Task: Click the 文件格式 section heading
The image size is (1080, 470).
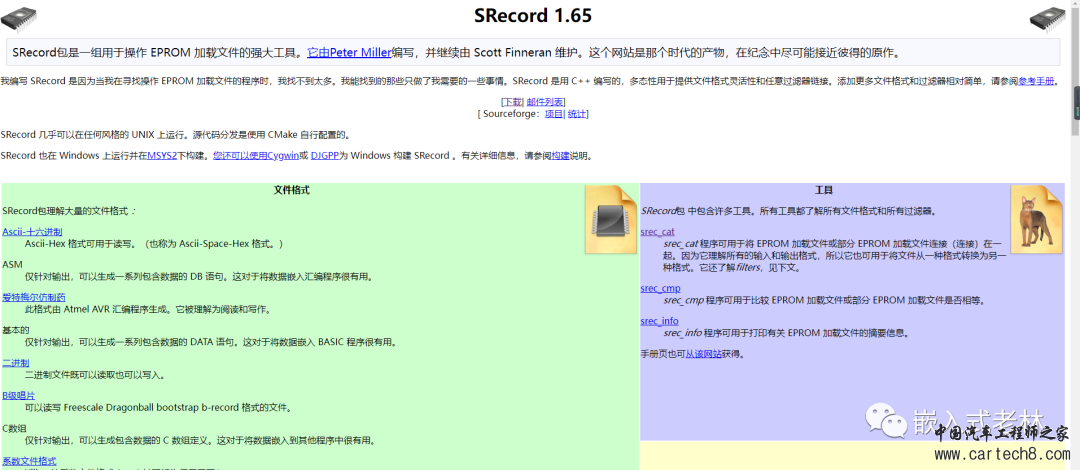Action: pyautogui.click(x=292, y=190)
